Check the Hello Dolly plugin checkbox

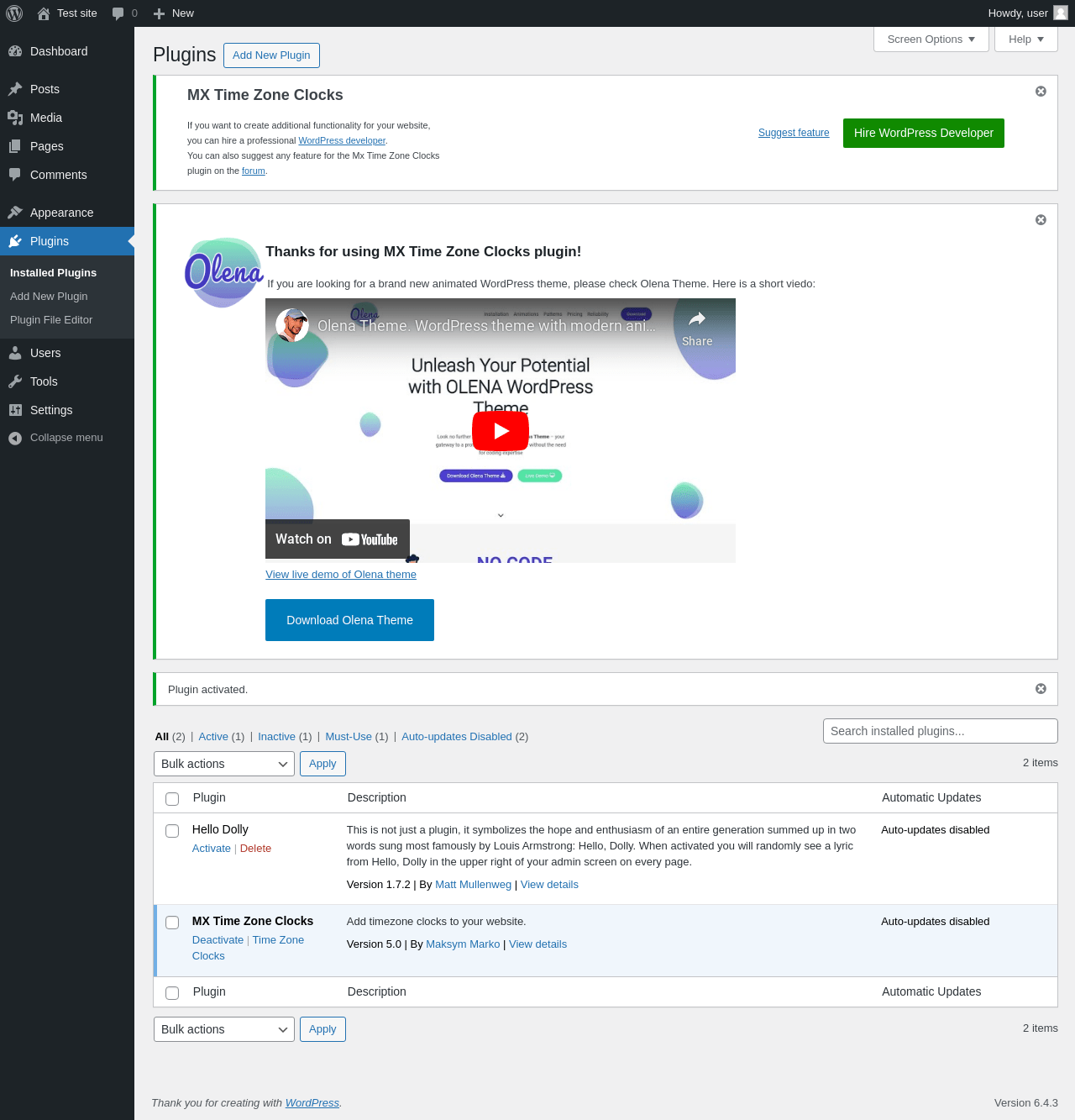172,831
